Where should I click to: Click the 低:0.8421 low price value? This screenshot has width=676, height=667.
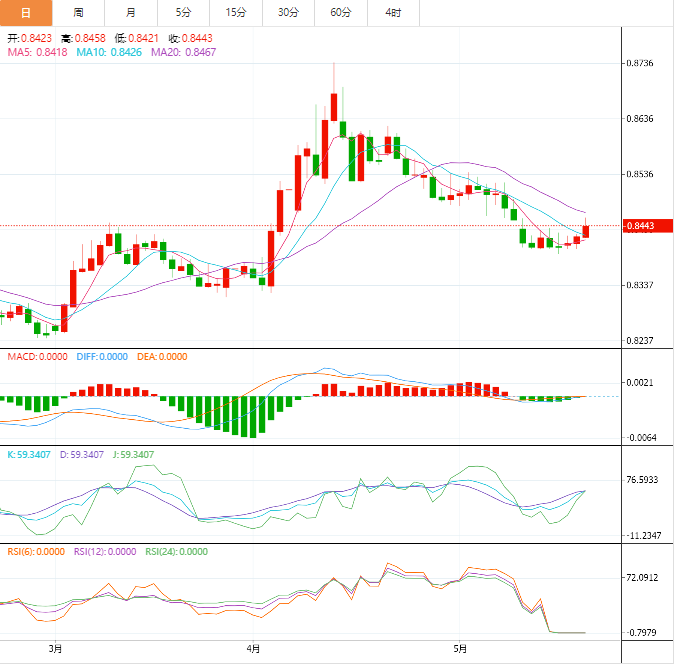[x=137, y=38]
